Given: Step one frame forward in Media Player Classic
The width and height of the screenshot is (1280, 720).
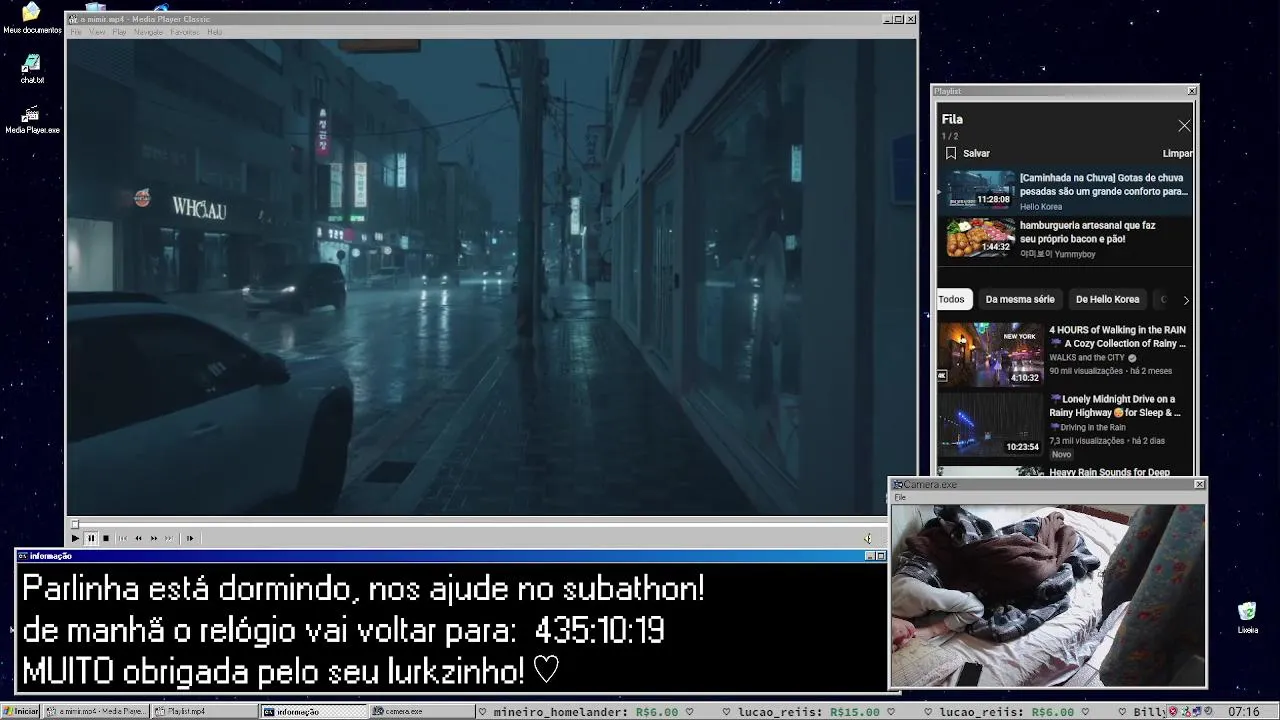Looking at the screenshot, I should pos(190,538).
